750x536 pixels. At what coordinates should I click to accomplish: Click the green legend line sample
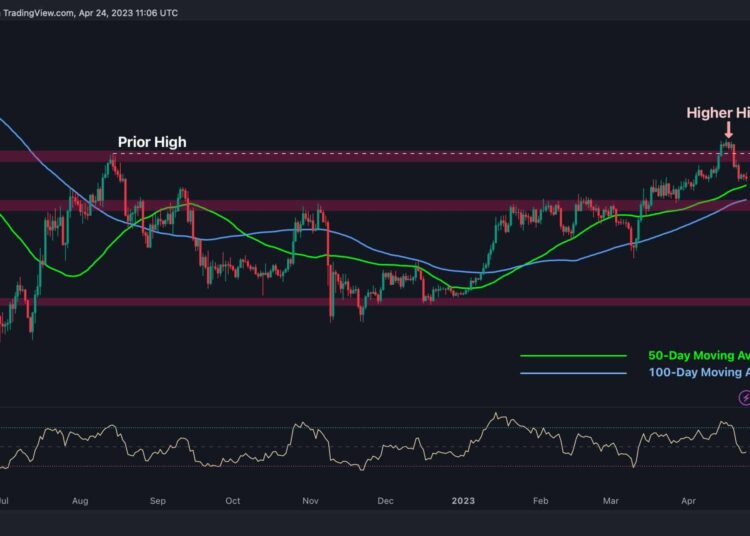[x=573, y=355]
